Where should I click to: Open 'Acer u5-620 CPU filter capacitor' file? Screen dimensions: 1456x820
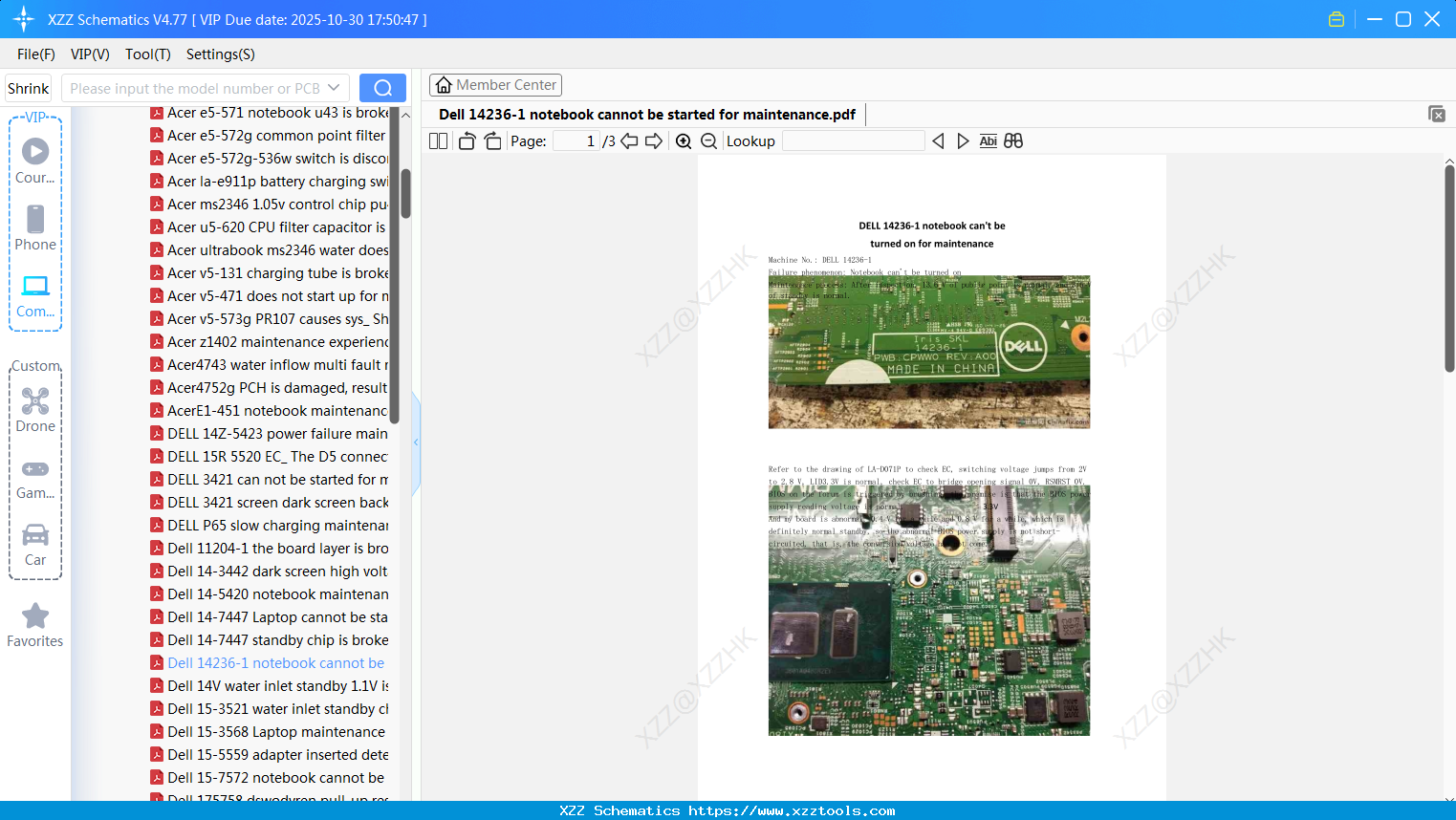tap(270, 227)
